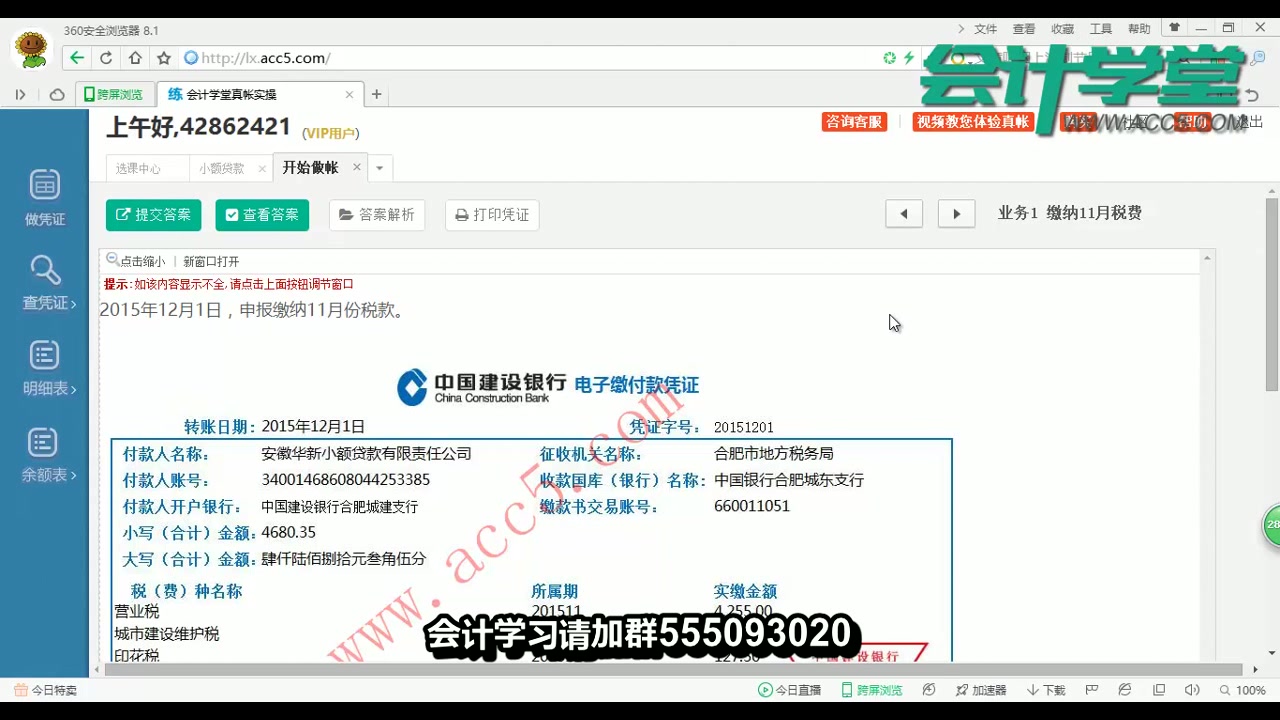Click the 今日特卖 status bar item

point(46,690)
